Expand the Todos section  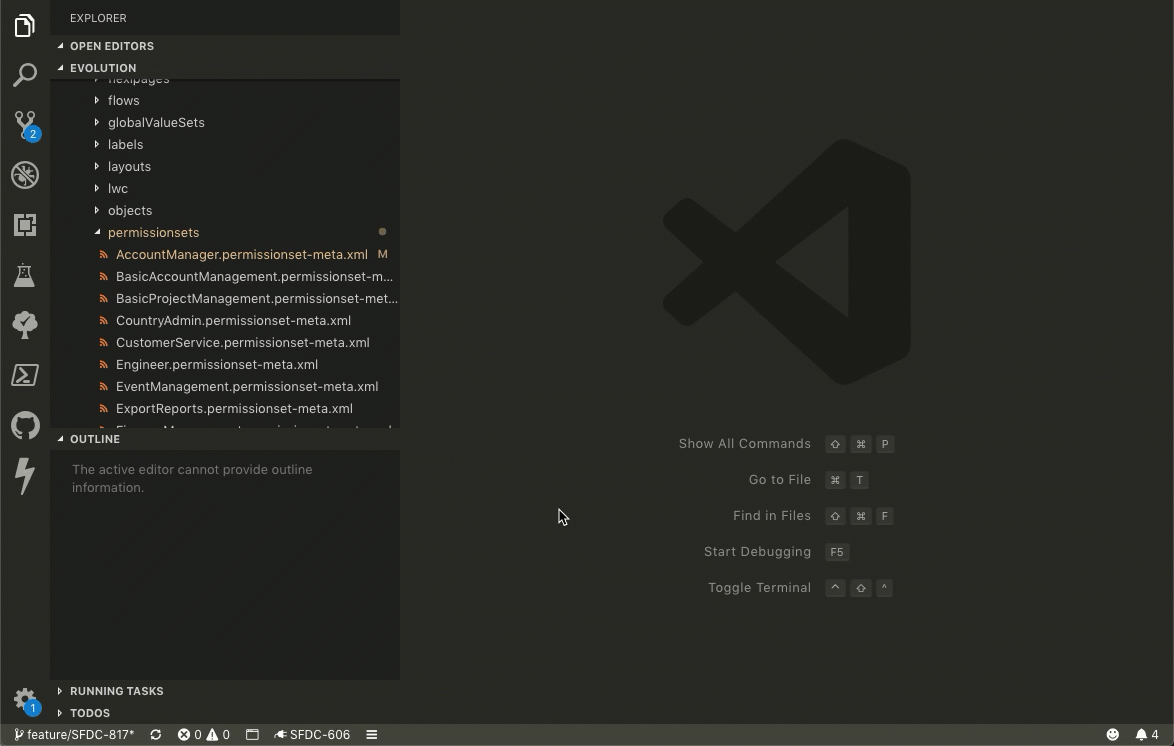225,713
